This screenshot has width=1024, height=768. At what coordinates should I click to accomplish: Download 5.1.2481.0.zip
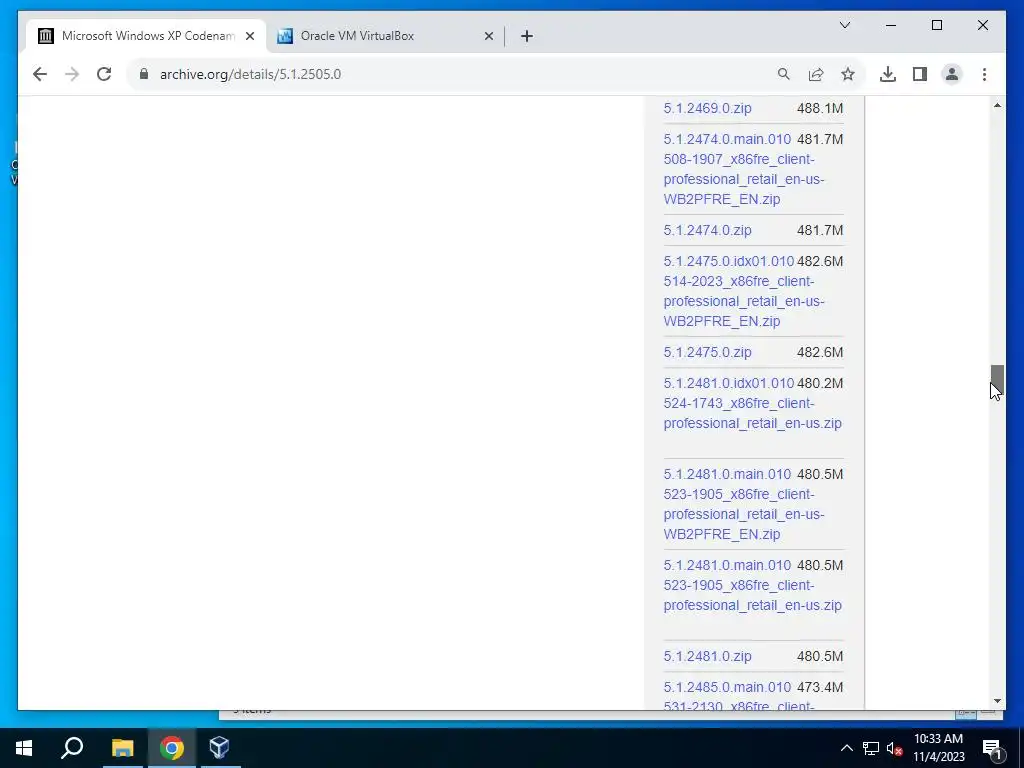(707, 656)
